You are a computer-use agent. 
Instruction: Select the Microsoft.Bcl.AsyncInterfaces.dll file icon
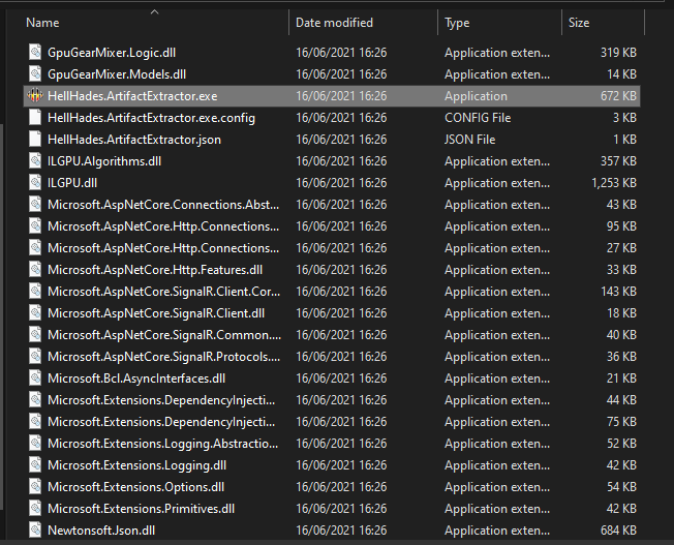pyautogui.click(x=35, y=378)
